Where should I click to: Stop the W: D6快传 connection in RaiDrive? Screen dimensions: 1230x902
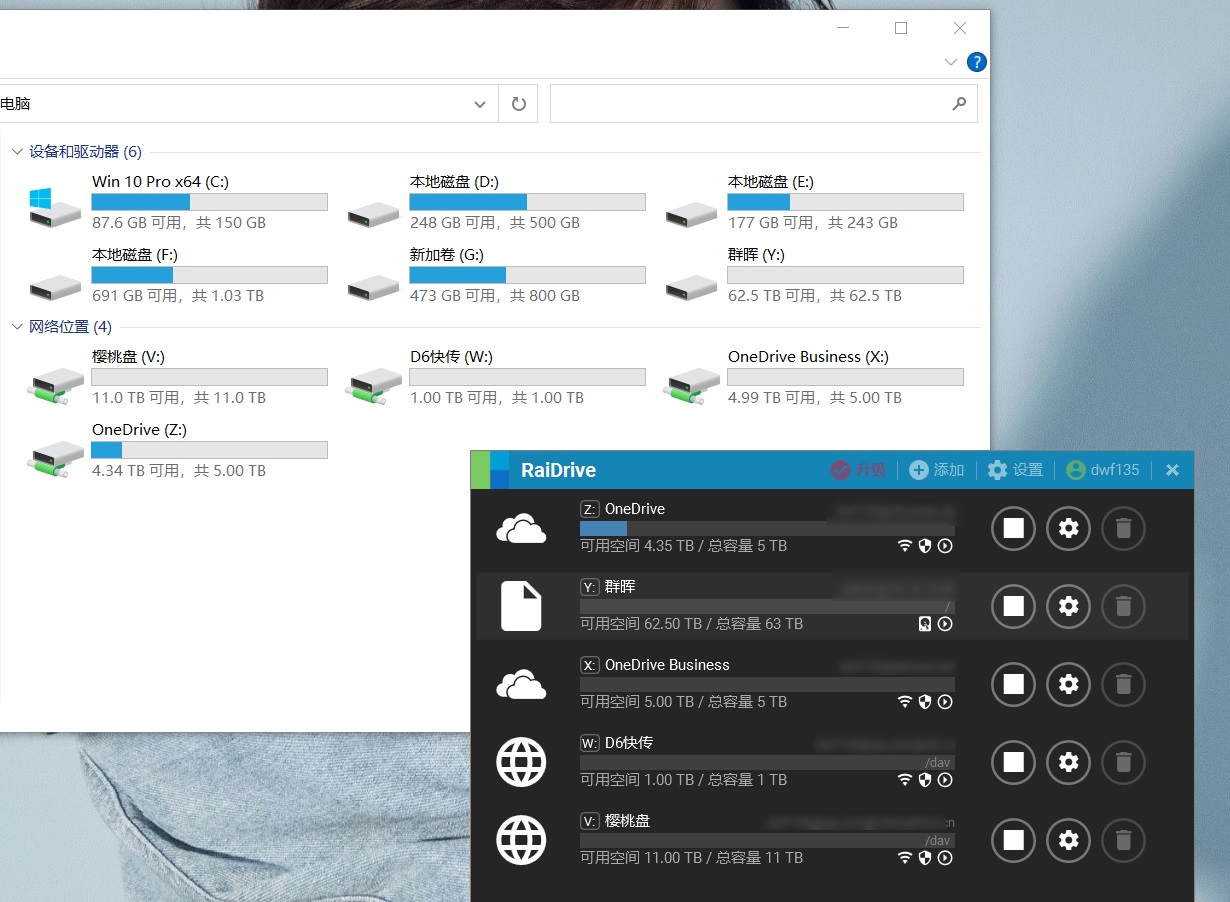tap(1013, 762)
